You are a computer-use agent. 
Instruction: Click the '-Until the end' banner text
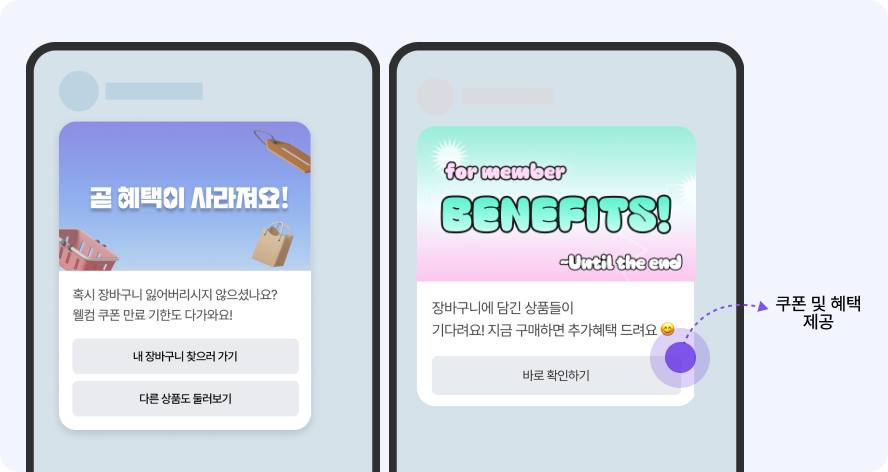(621, 262)
